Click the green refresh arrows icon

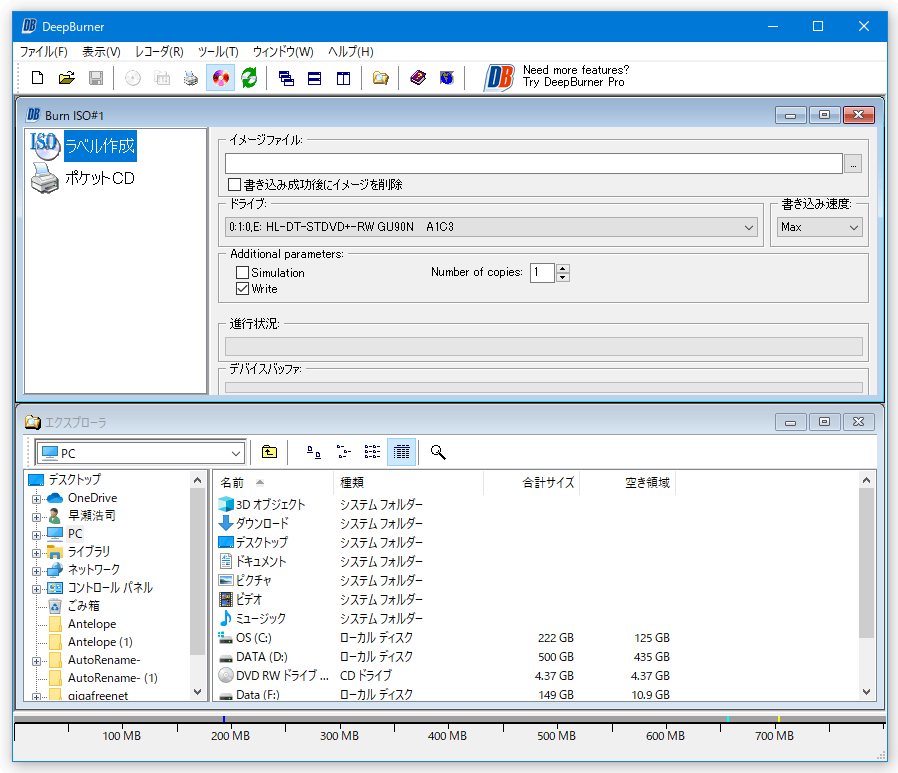pyautogui.click(x=249, y=78)
